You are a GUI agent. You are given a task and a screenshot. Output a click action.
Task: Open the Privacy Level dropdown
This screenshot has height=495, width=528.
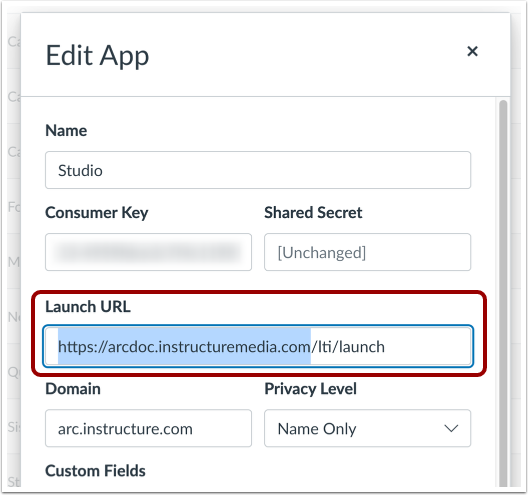click(367, 428)
